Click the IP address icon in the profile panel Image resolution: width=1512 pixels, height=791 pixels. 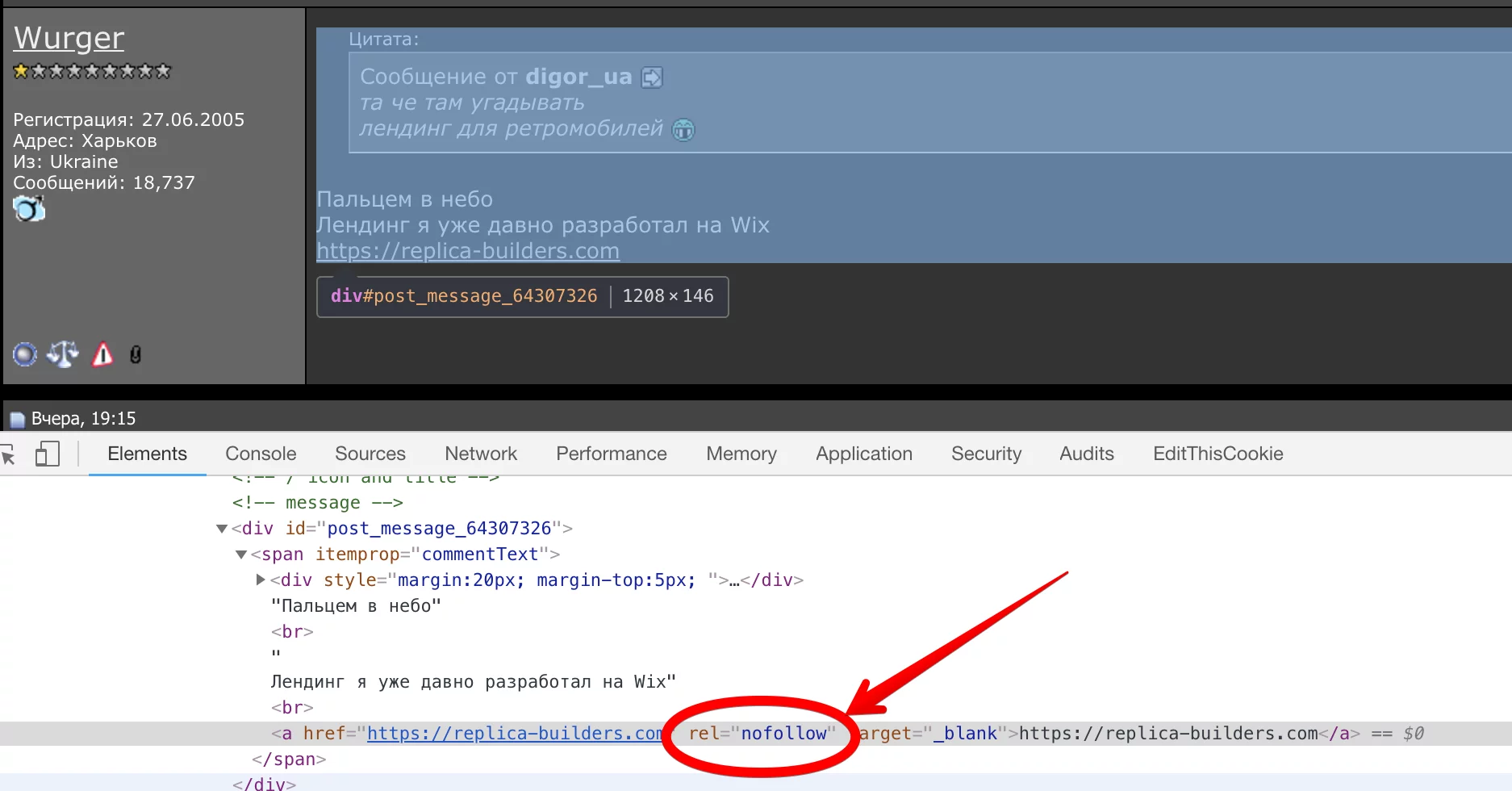135,354
